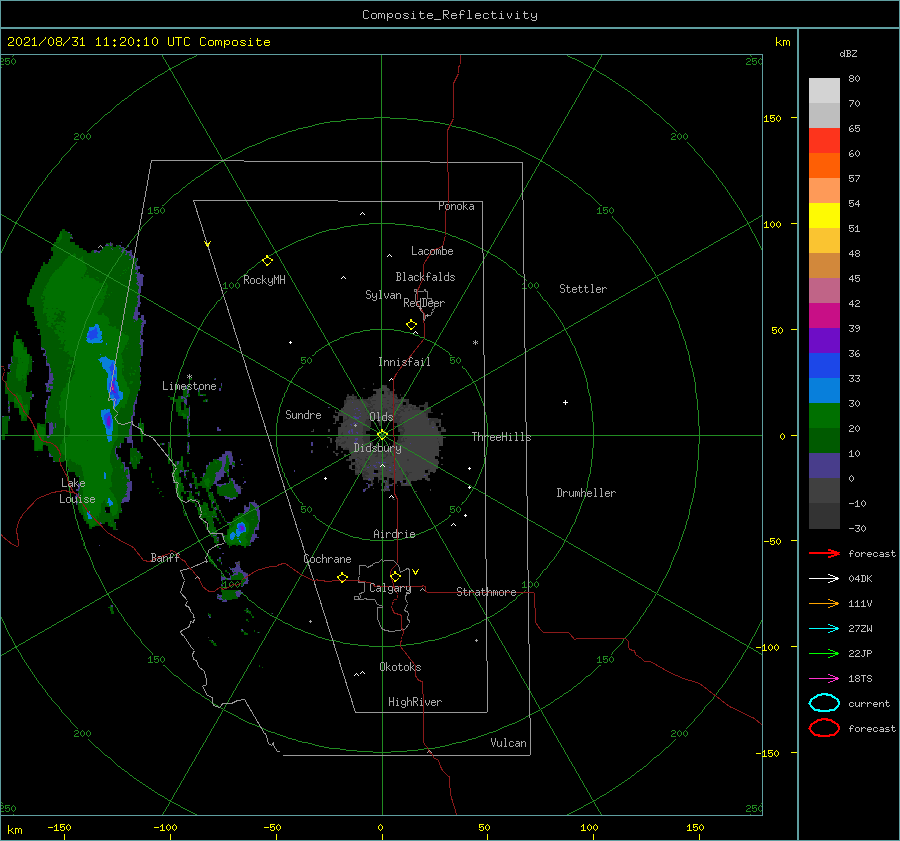Click the cyan 27ZW arrow icon
Image resolution: width=900 pixels, height=841 pixels.
(824, 629)
